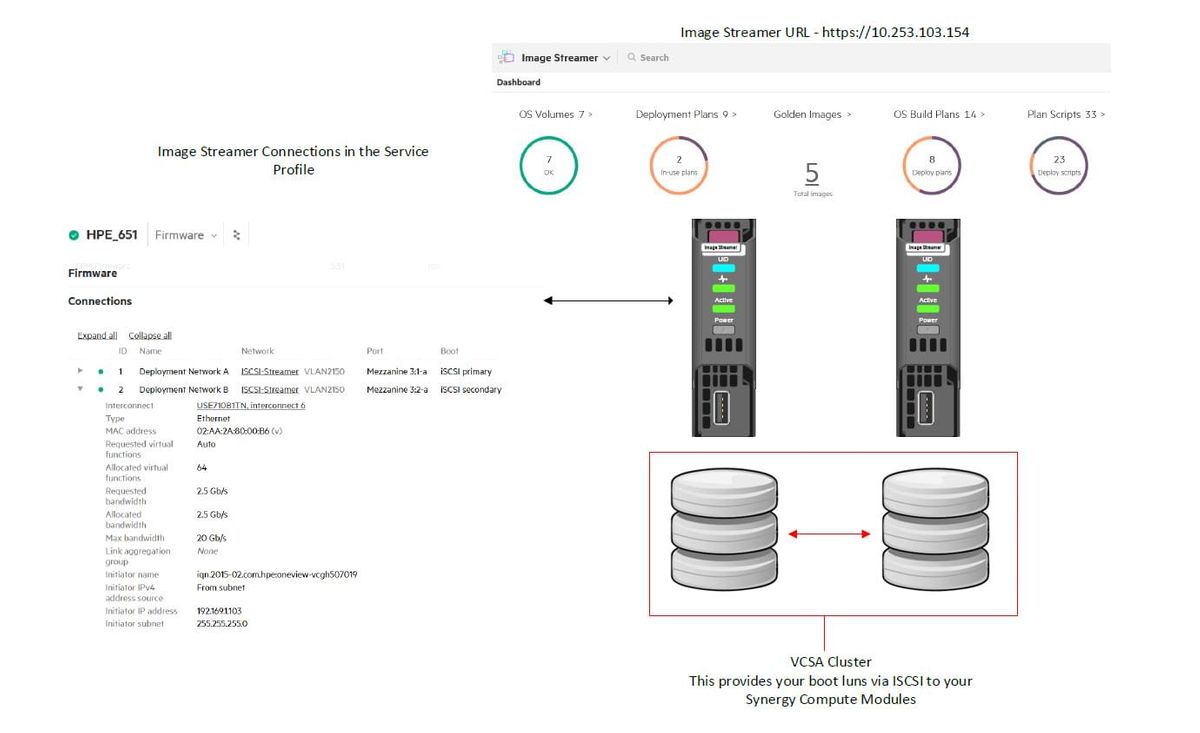Click the green status icon beside HPE_651
The image size is (1200, 733).
tap(74, 236)
